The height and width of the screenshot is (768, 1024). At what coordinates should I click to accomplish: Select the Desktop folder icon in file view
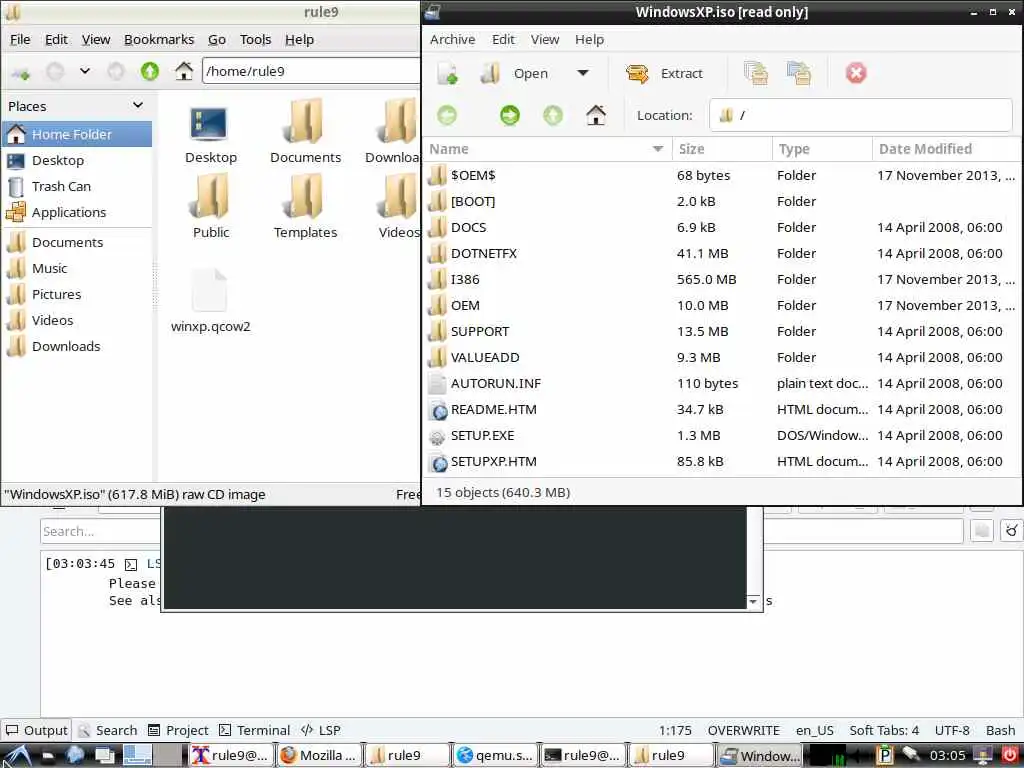pyautogui.click(x=210, y=134)
